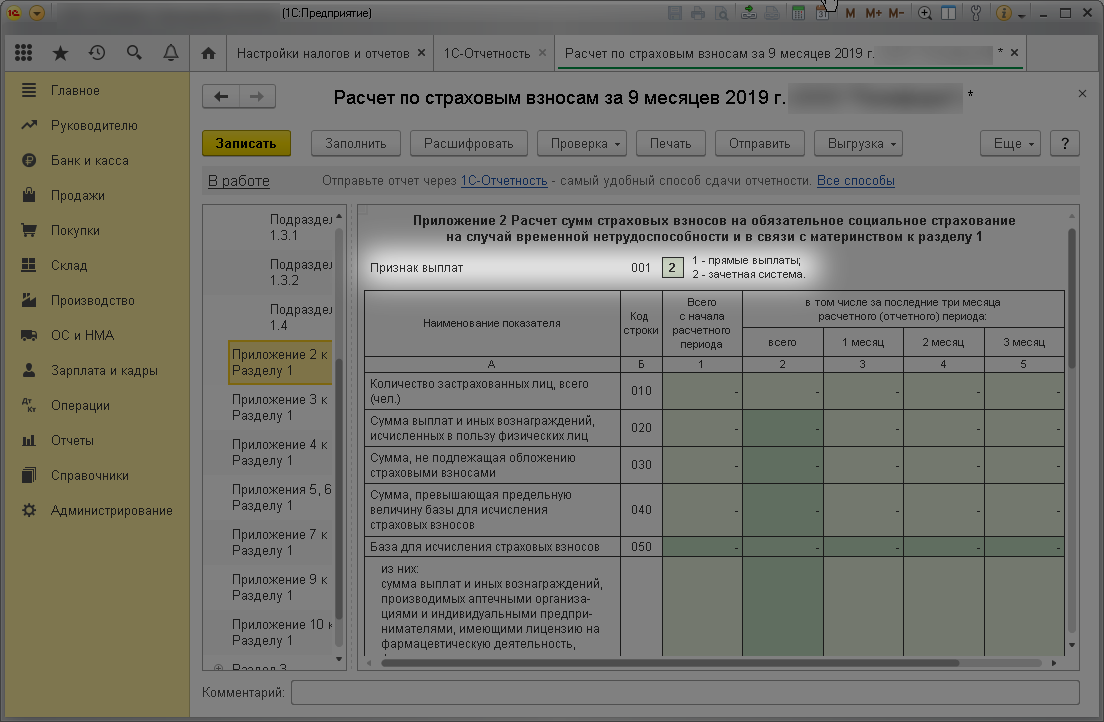Click the horizontal scrollbar of the report
The image size is (1104, 722).
[670, 663]
